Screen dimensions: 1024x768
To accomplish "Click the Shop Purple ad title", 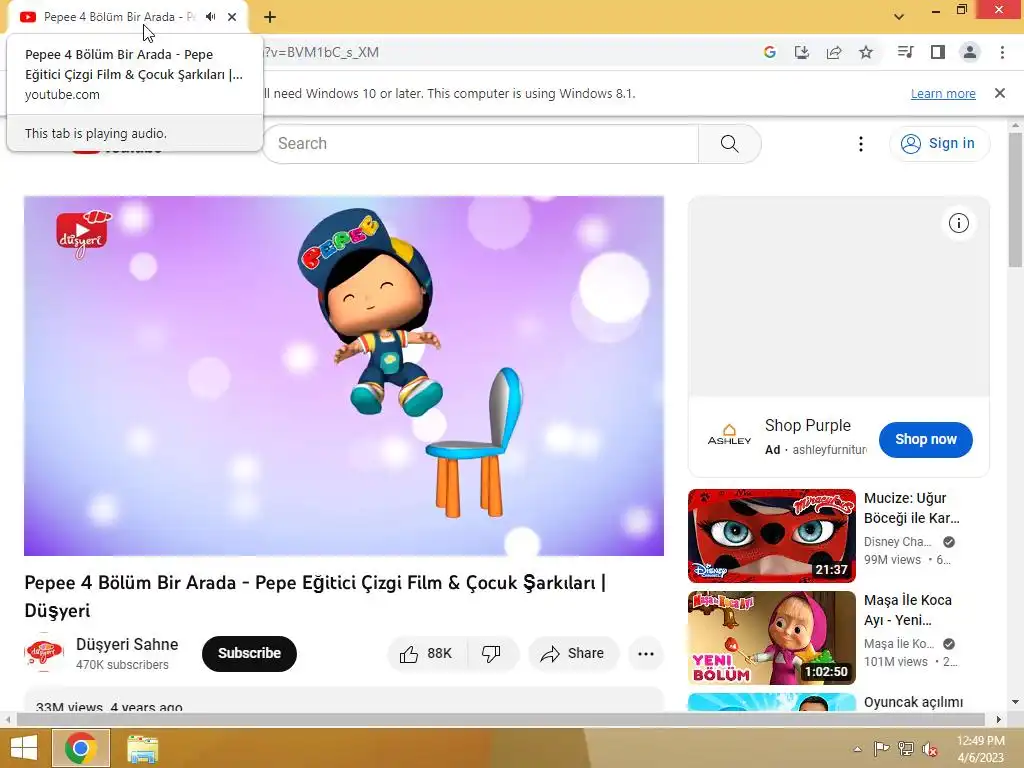I will point(808,425).
